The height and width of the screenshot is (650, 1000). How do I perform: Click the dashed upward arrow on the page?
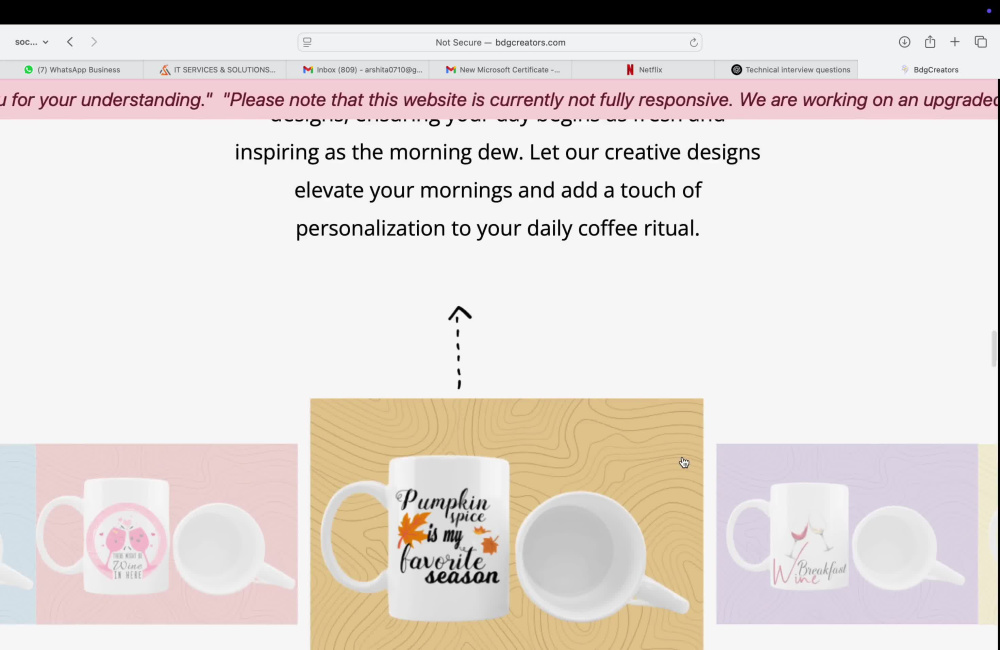tap(459, 348)
